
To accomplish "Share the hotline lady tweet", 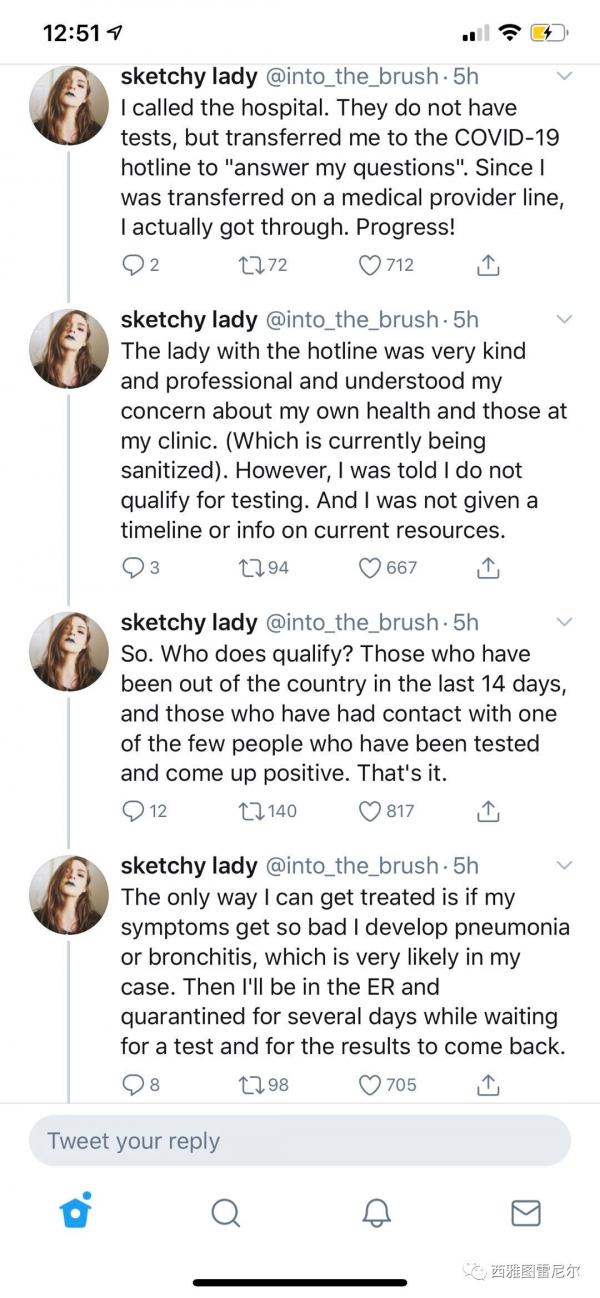I will coord(487,568).
